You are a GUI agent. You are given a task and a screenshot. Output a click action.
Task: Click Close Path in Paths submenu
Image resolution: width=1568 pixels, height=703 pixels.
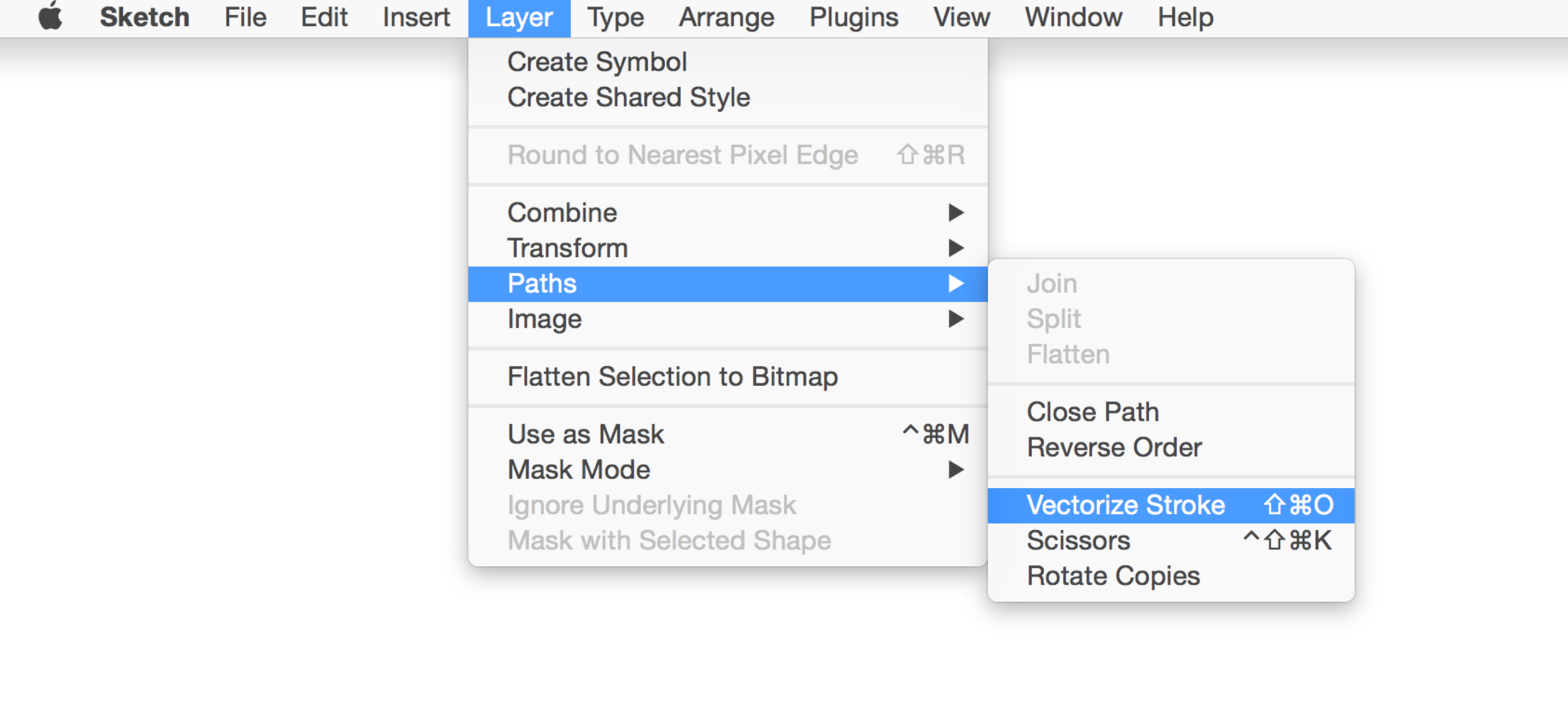tap(1092, 412)
